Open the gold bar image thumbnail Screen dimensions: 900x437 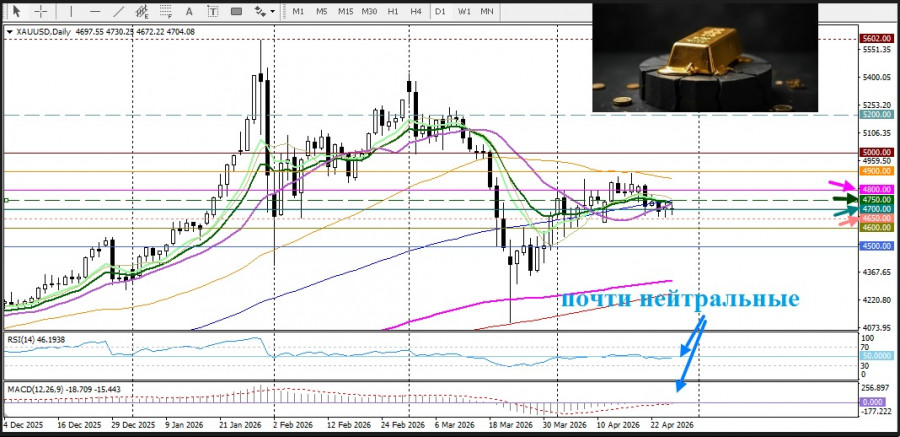pos(705,57)
